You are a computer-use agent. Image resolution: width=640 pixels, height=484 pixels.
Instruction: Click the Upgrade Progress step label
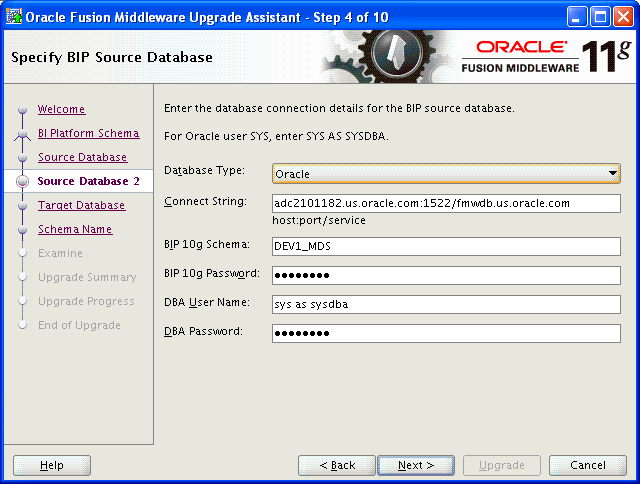[86, 302]
